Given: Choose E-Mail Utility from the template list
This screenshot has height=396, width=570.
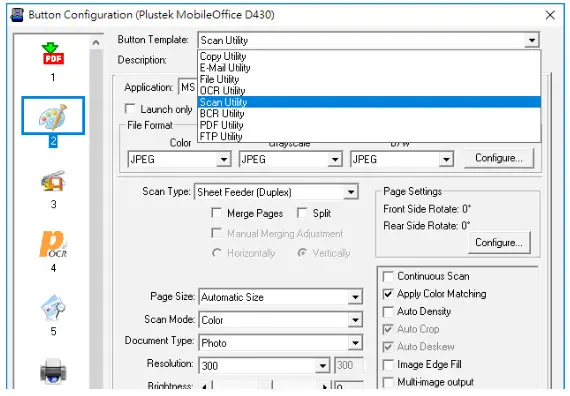Looking at the screenshot, I should 369,68.
